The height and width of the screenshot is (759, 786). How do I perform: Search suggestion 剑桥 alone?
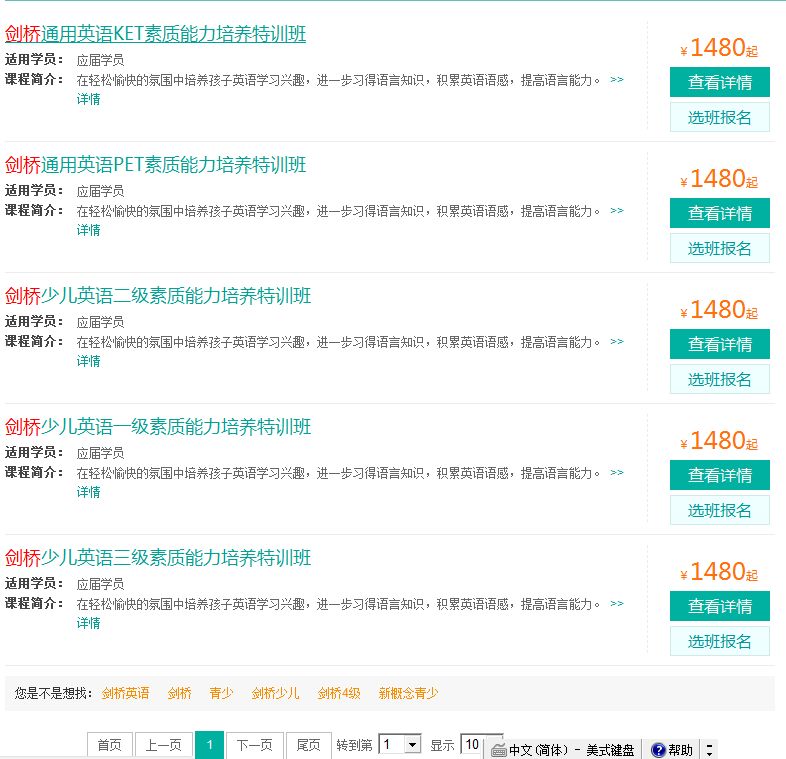click(x=179, y=693)
